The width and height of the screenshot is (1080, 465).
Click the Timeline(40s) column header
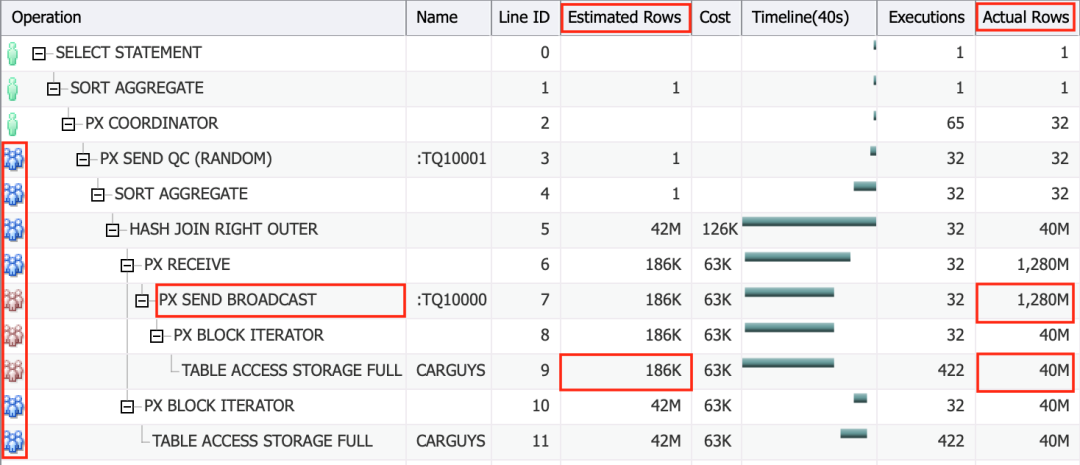808,17
